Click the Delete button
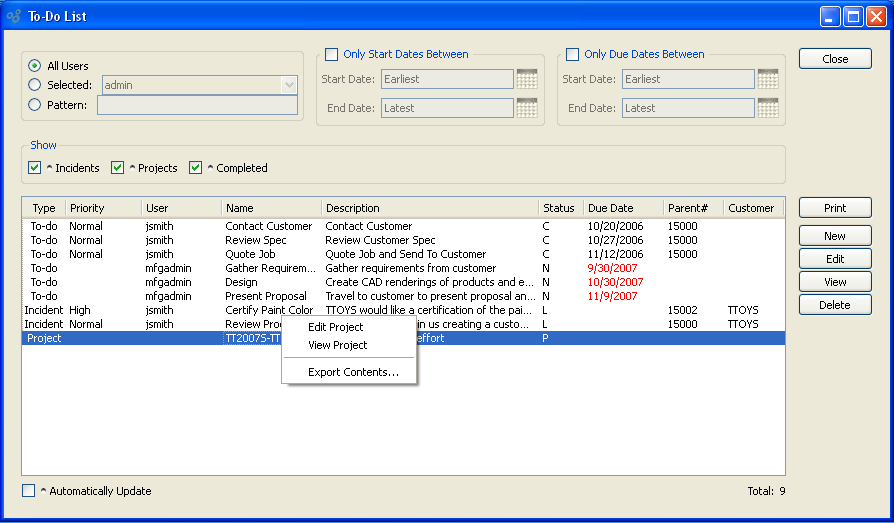The width and height of the screenshot is (894, 523). tap(835, 305)
